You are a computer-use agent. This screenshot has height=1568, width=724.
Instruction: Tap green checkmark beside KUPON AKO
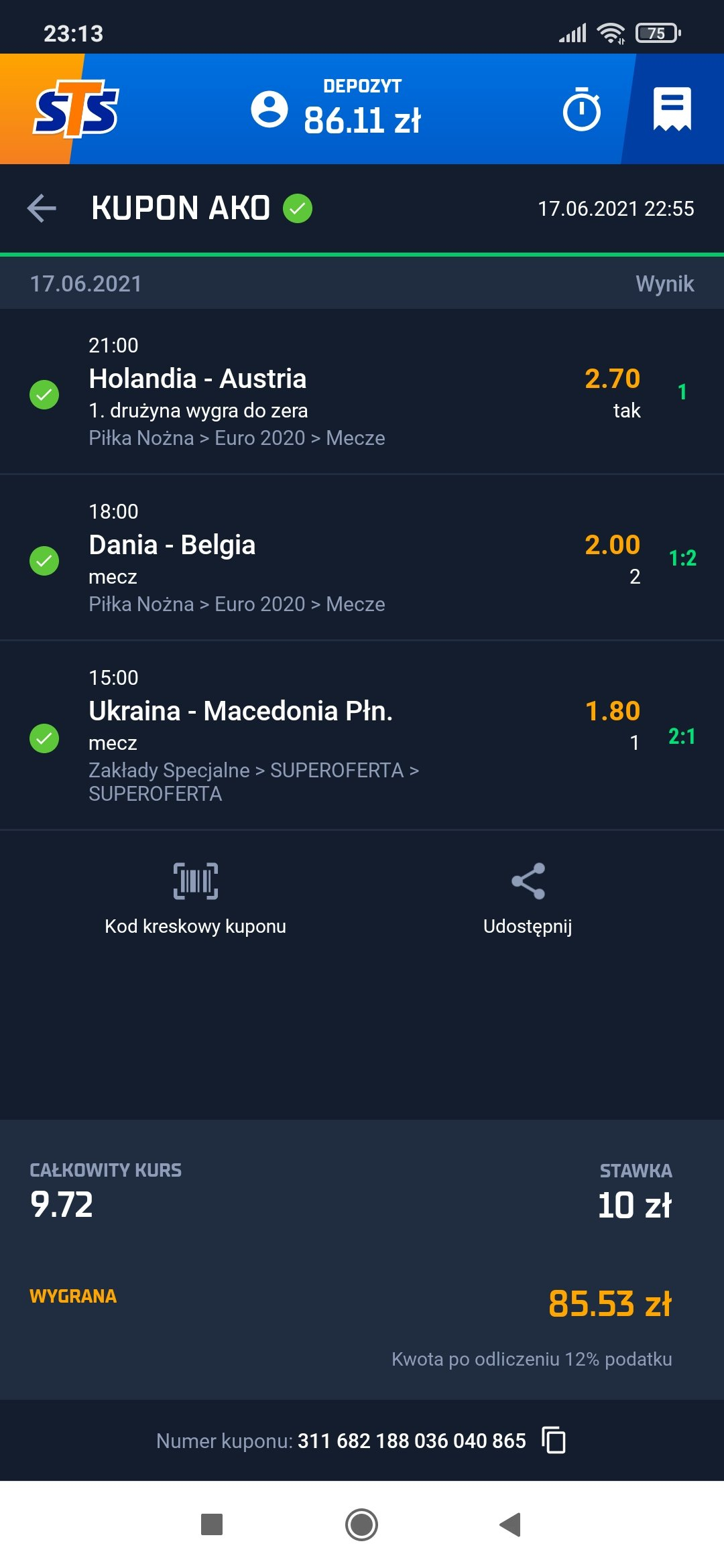click(x=298, y=208)
